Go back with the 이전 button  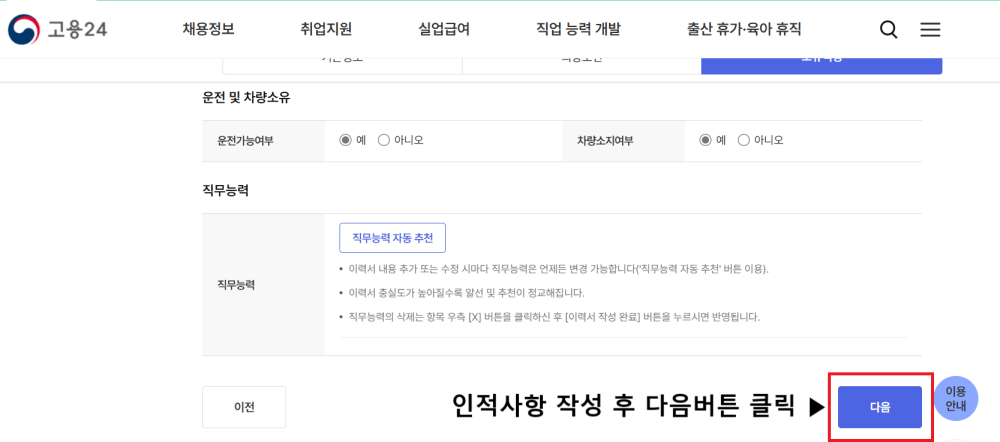tap(244, 407)
